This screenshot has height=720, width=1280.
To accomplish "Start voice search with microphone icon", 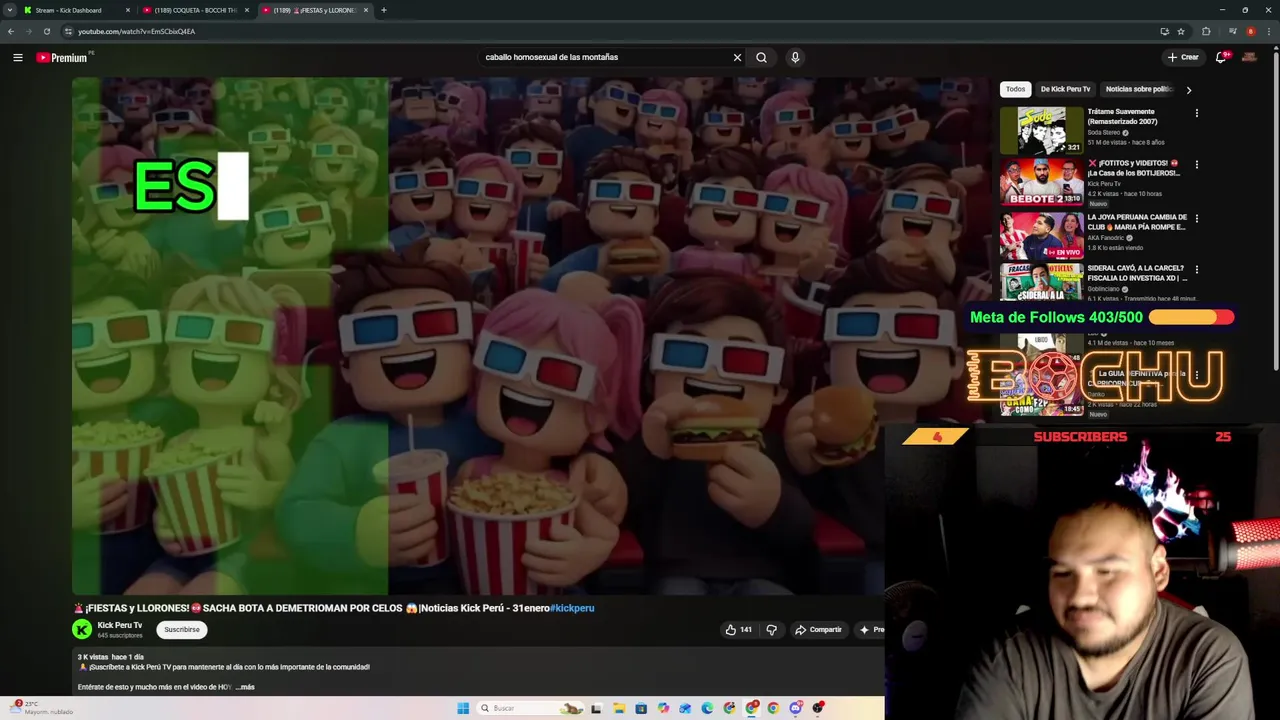I will [x=795, y=57].
